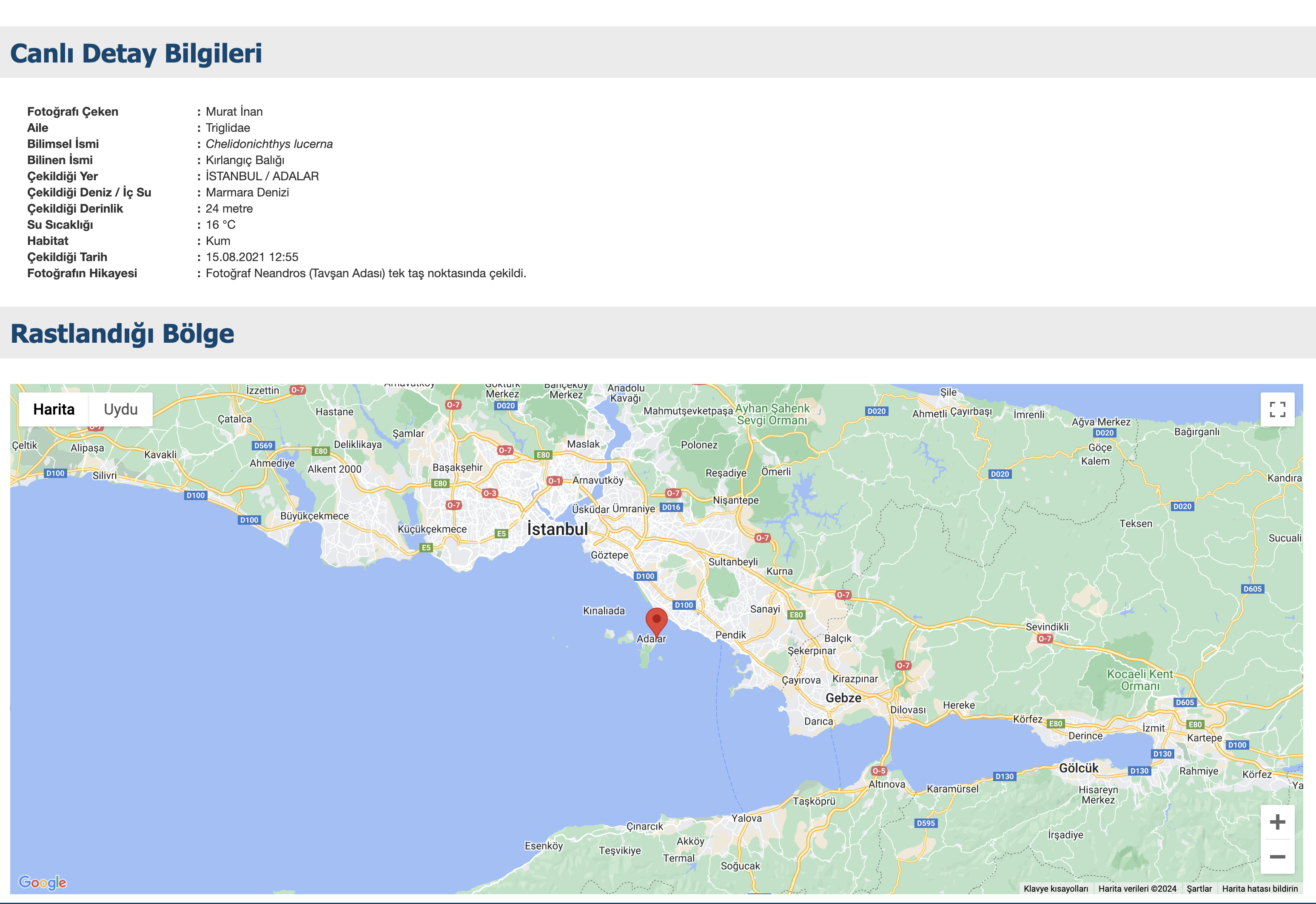The height and width of the screenshot is (904, 1316).
Task: Click the O-5 motorway badge near Altınova
Action: tap(879, 770)
